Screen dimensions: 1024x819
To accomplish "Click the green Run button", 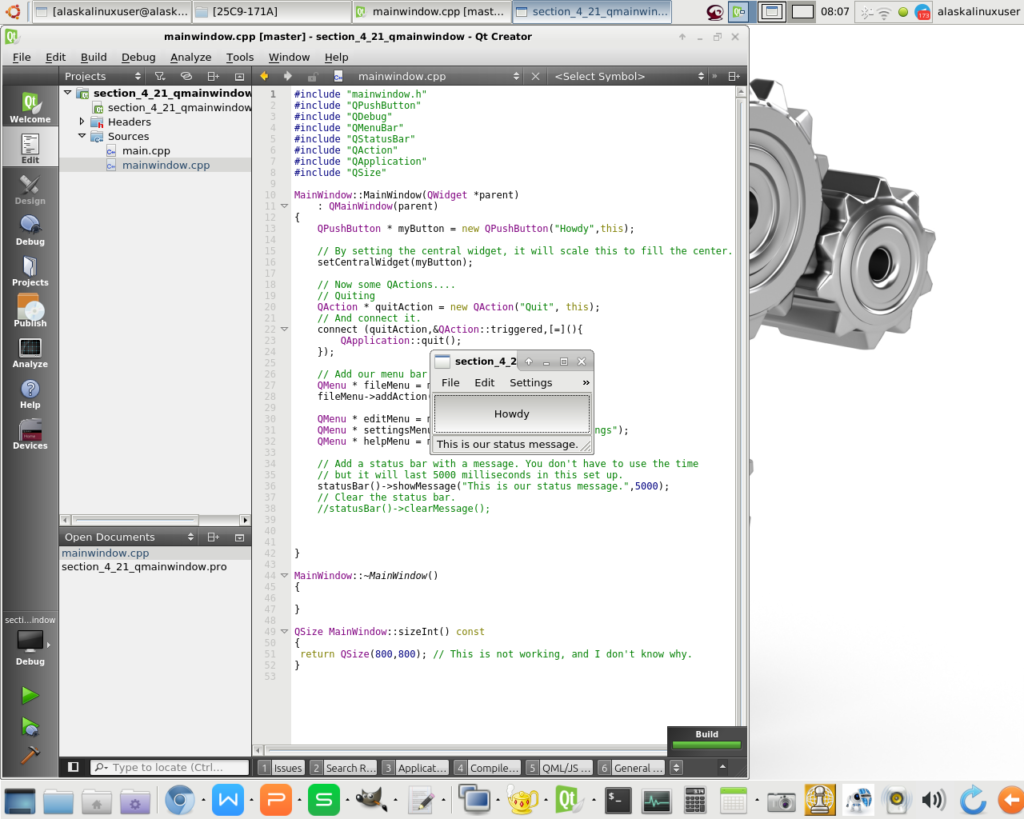I will pos(30,695).
